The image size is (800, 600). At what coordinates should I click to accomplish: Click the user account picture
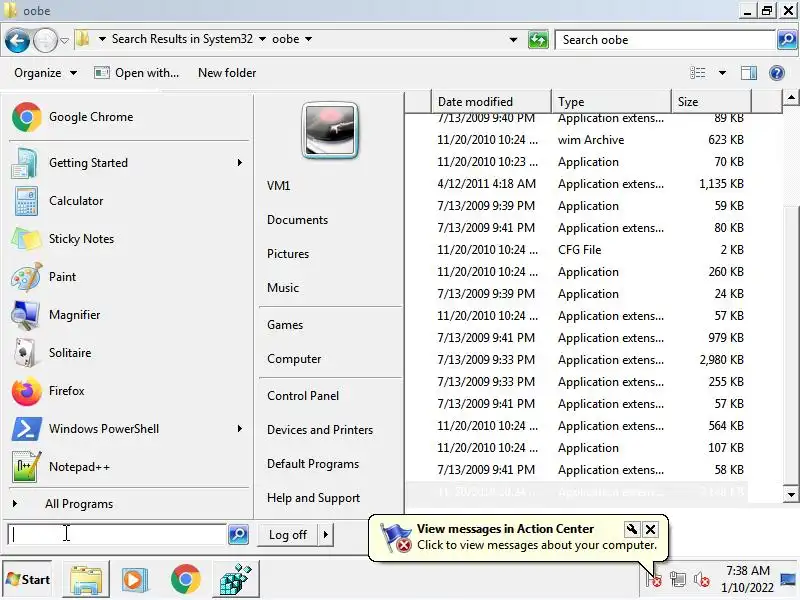coord(330,131)
